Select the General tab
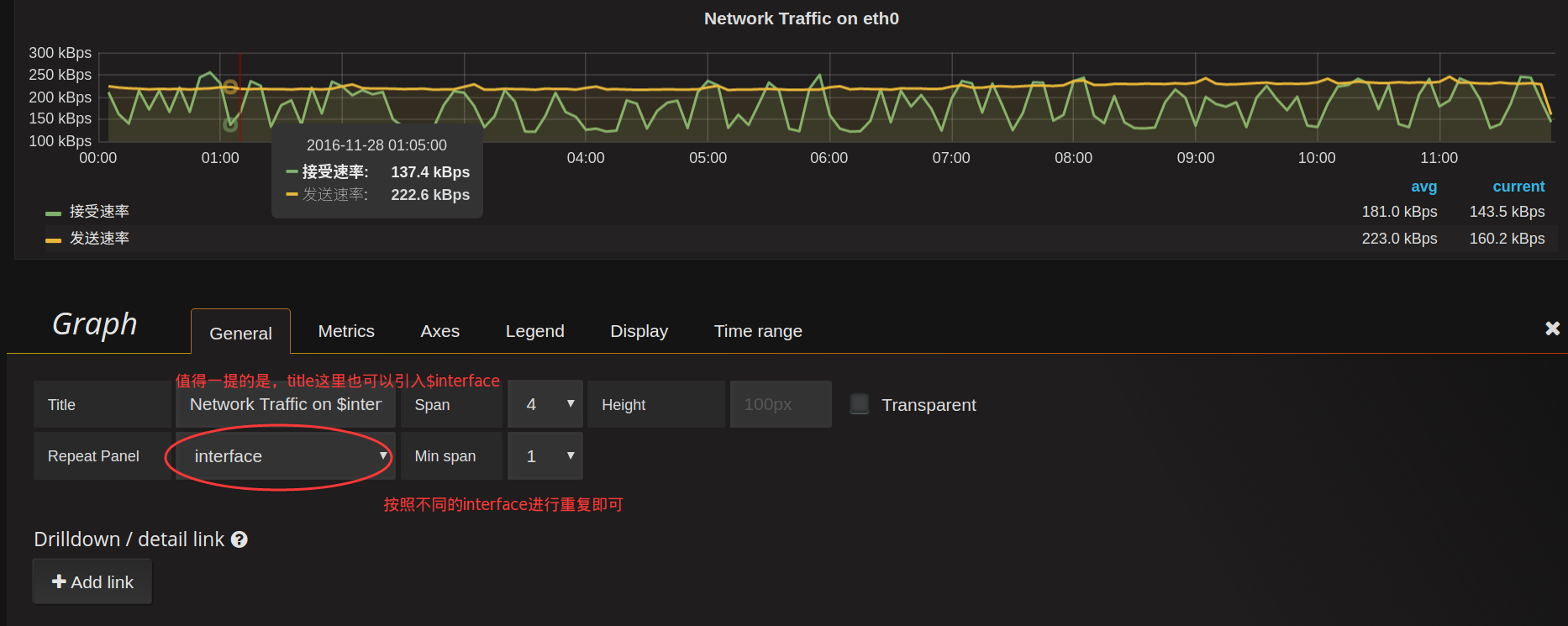 point(240,333)
